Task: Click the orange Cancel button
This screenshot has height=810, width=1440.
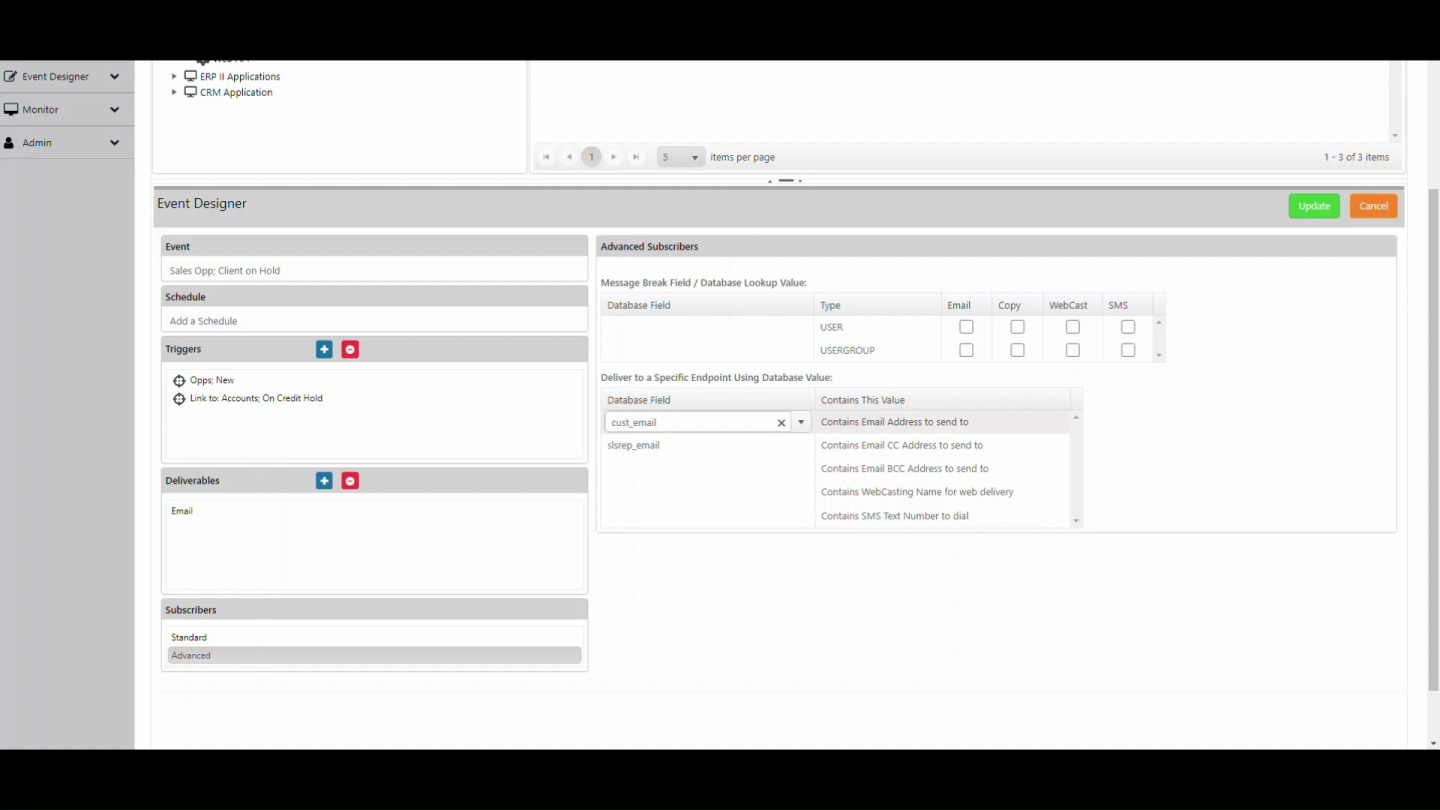Action: 1373,206
